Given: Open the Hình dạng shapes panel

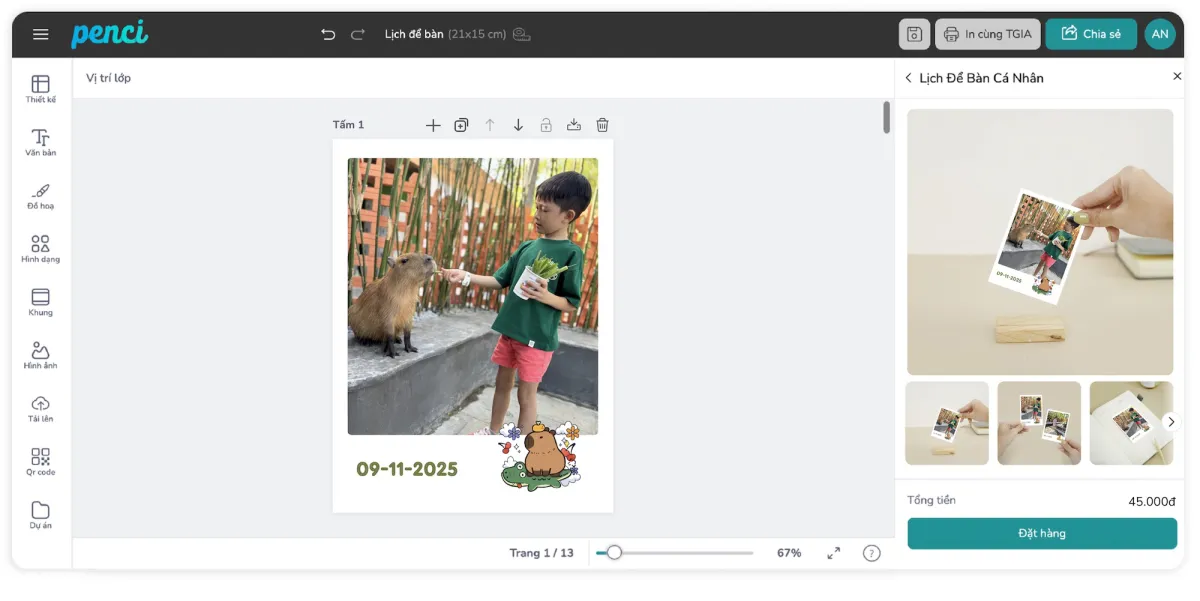Looking at the screenshot, I should click(x=41, y=248).
